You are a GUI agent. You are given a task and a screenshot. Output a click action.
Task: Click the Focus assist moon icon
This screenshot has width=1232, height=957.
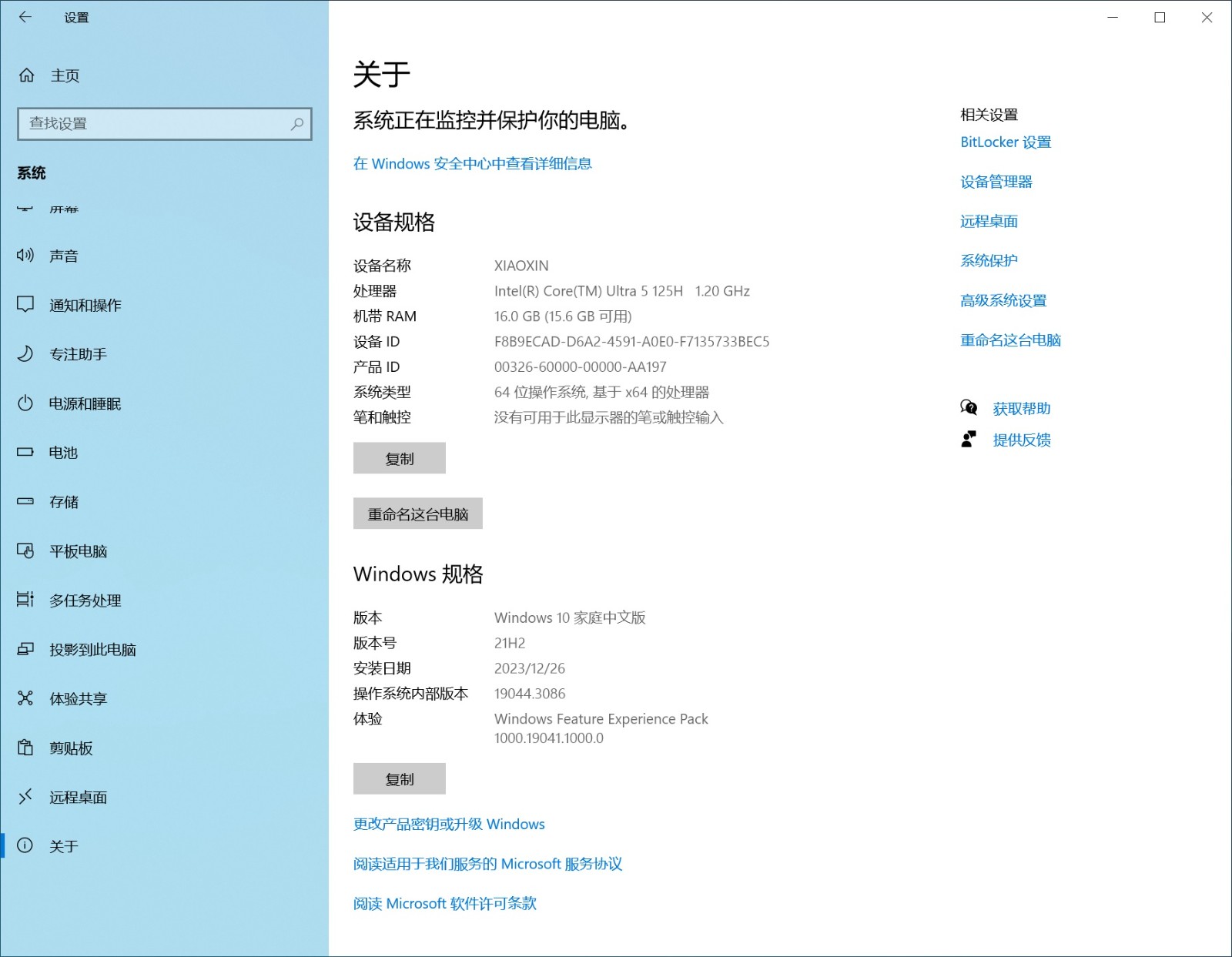coord(25,353)
